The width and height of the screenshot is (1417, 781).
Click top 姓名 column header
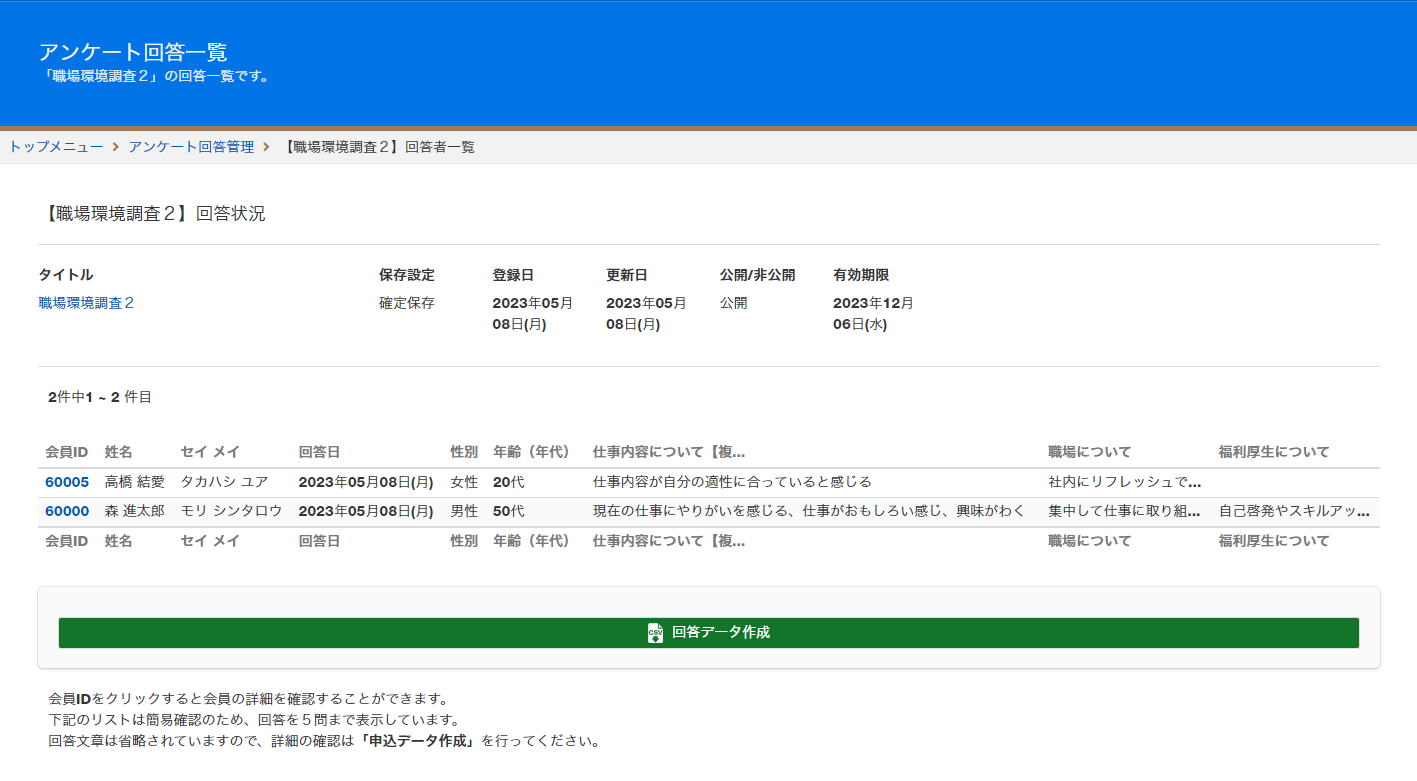119,453
